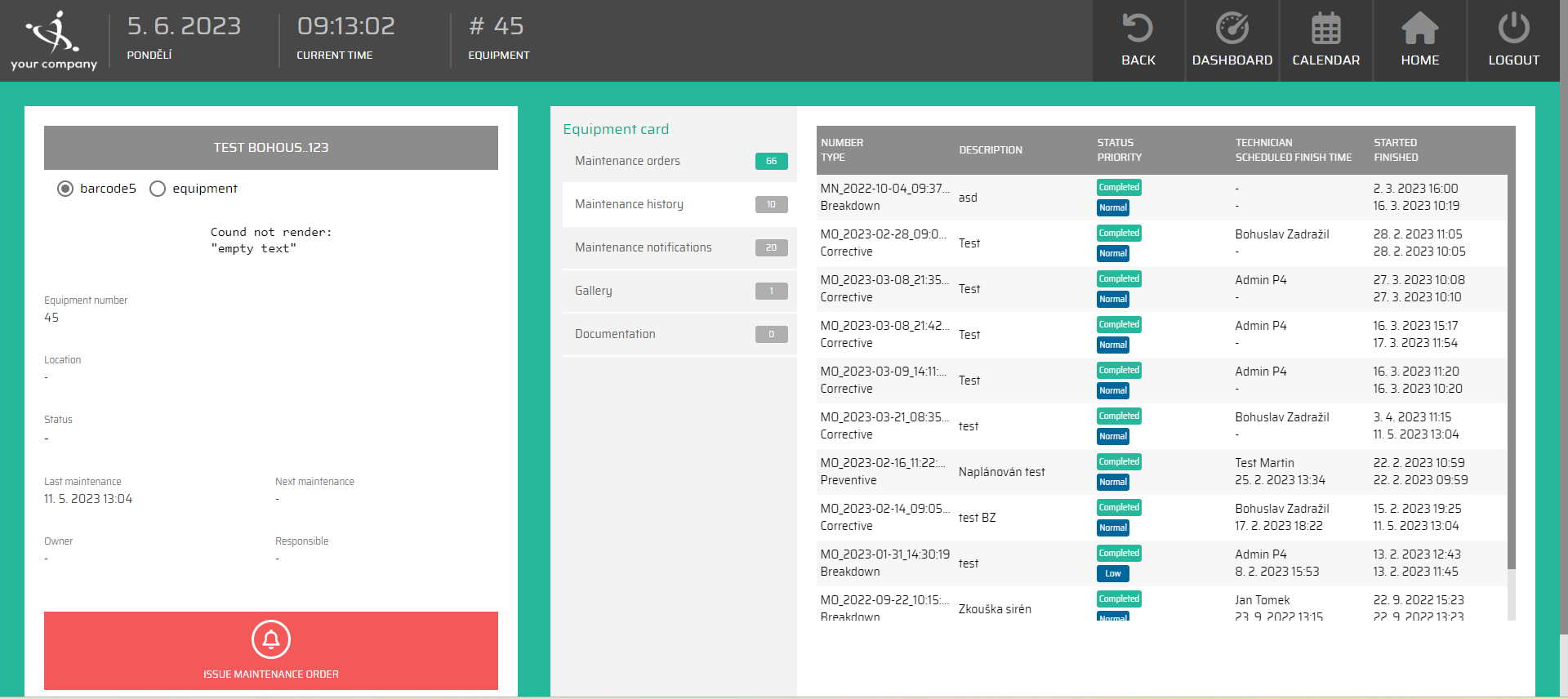
Task: Open the Maintenance orders tab
Action: tap(627, 161)
